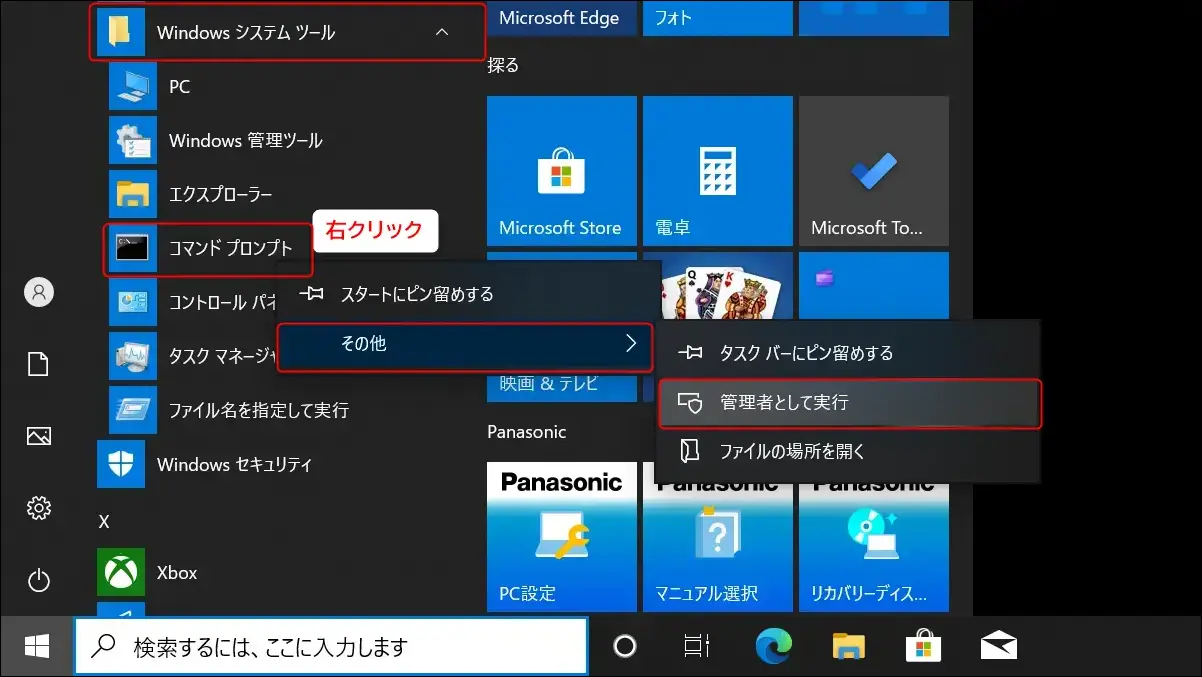1202x677 pixels.
Task: Click the 探る group heading
Action: [x=503, y=66]
